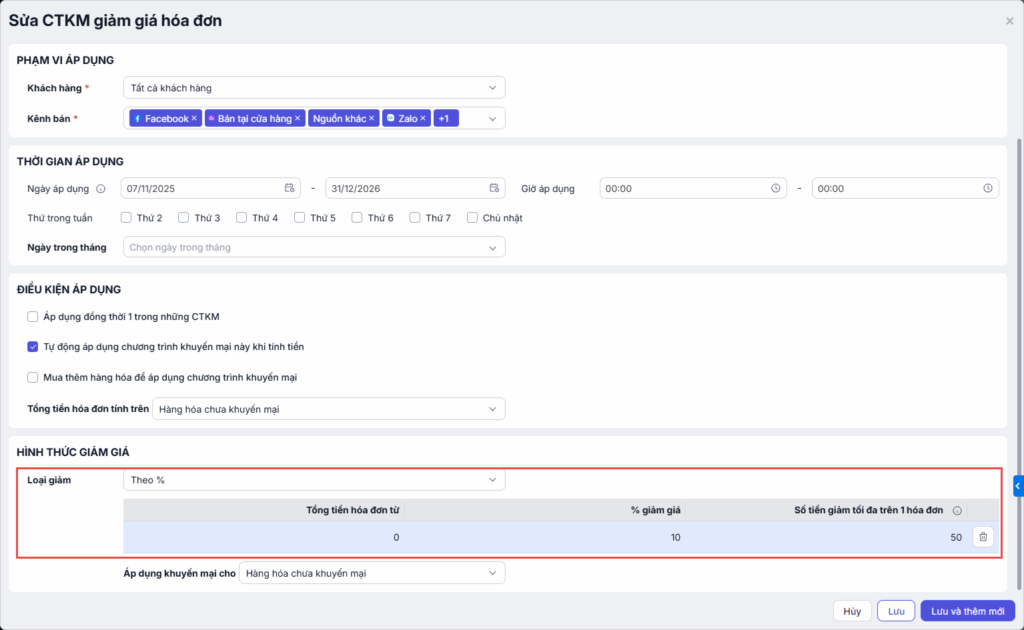
Task: Click info icon beside Số tiền giảm tối đa
Action: point(957,510)
